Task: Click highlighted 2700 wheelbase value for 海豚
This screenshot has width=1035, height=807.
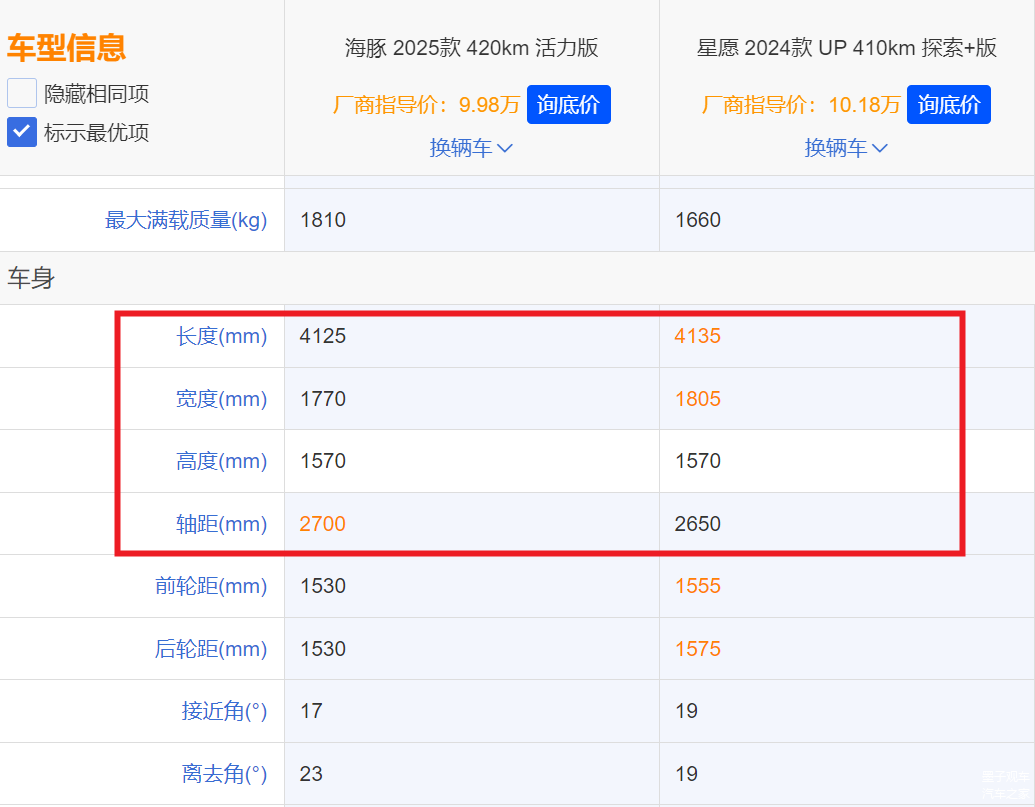Action: point(322,524)
